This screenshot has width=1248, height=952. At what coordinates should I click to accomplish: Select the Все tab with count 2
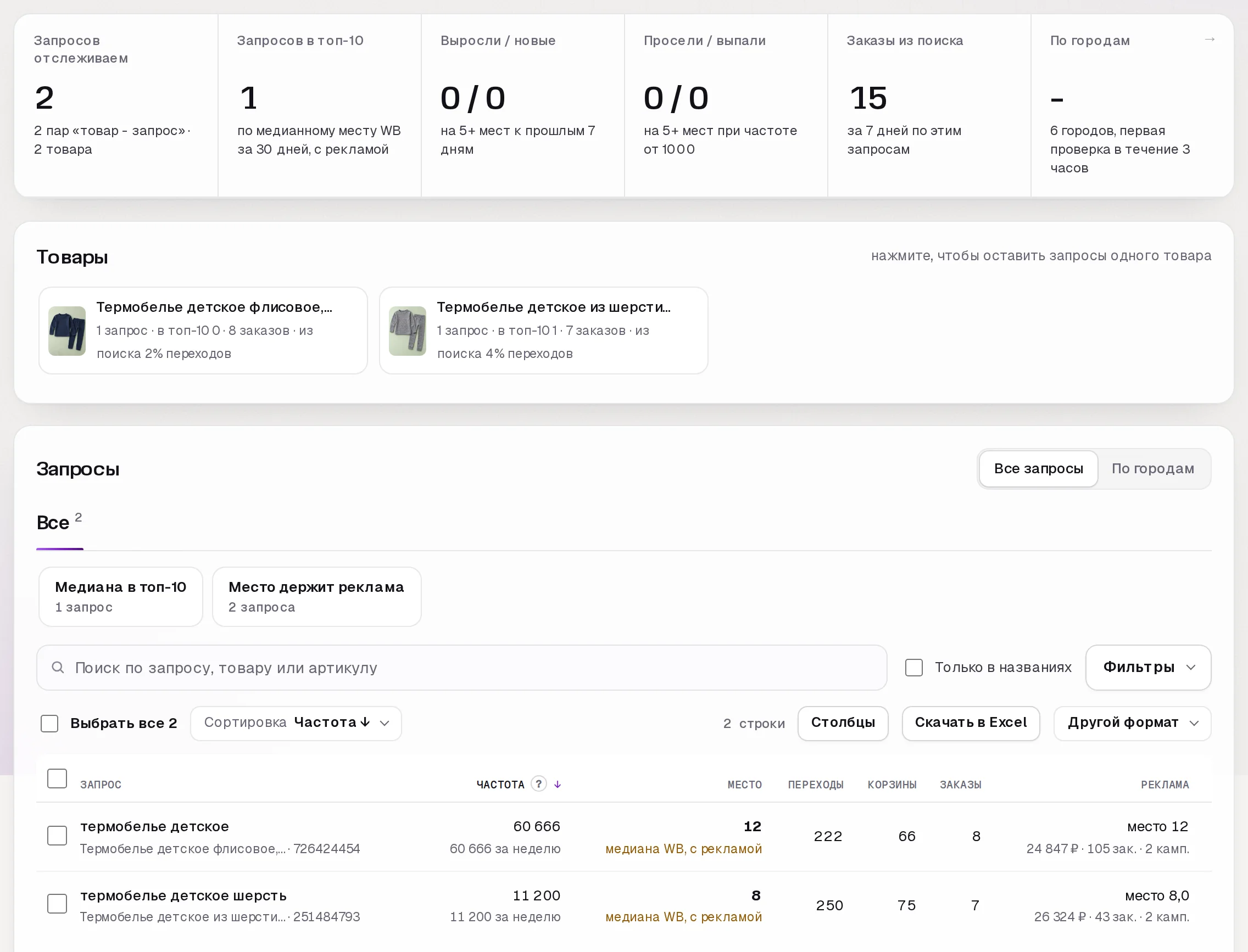59,523
